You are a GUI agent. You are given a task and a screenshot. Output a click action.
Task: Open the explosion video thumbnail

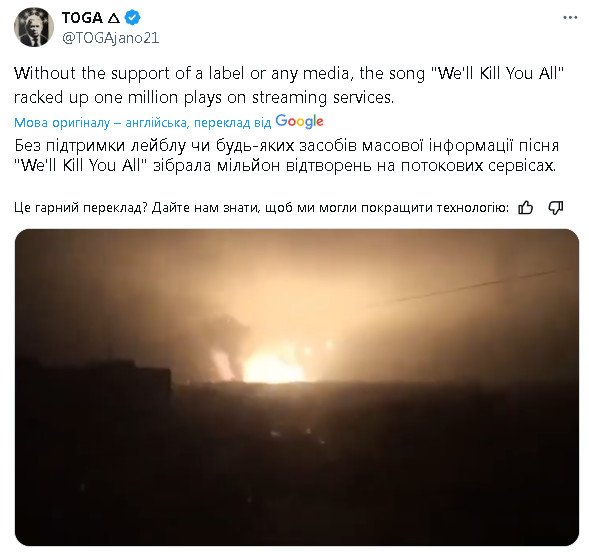297,387
